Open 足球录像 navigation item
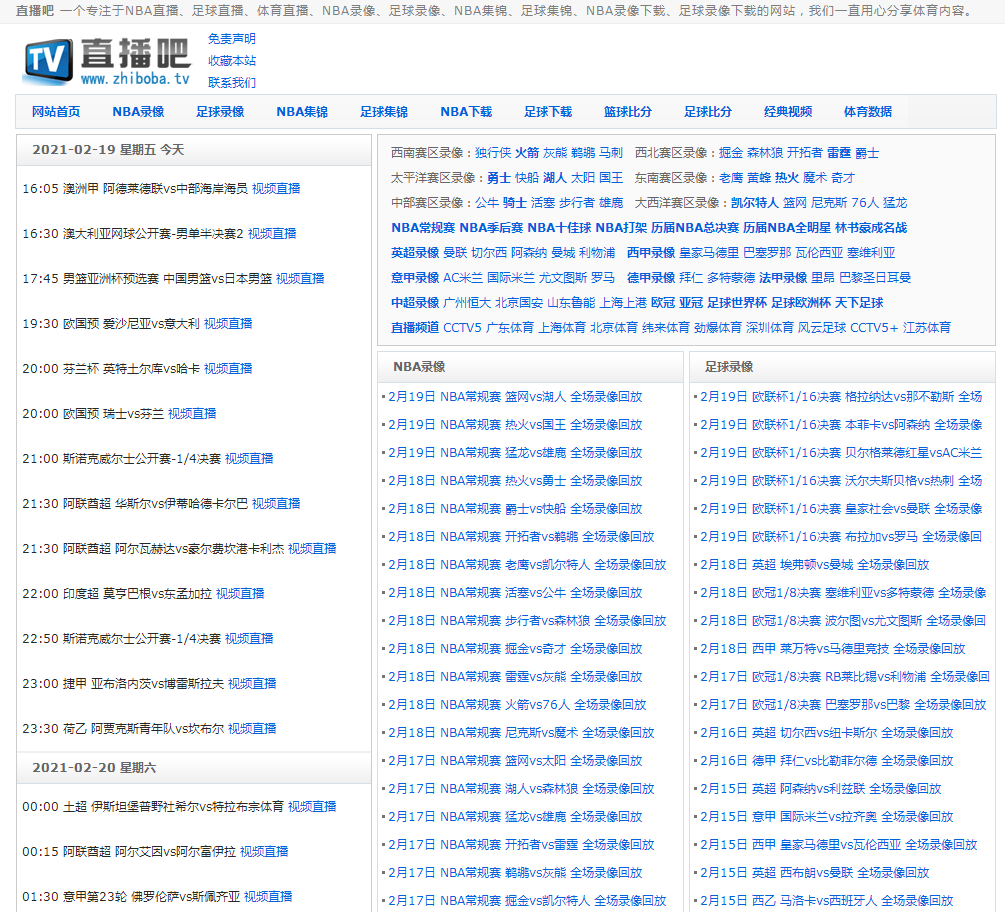This screenshot has width=1005, height=912. tap(220, 112)
